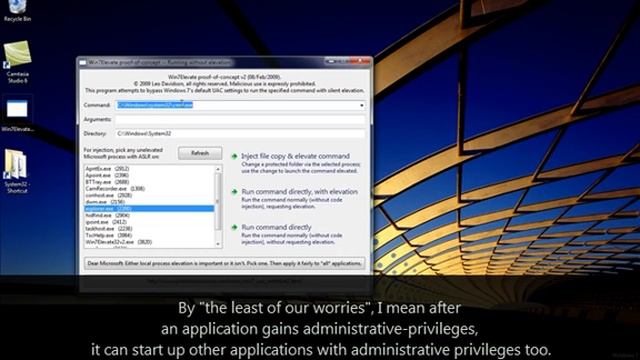Close the Win7Elevate window
Screen dimensions: 640x360
pos(361,61)
